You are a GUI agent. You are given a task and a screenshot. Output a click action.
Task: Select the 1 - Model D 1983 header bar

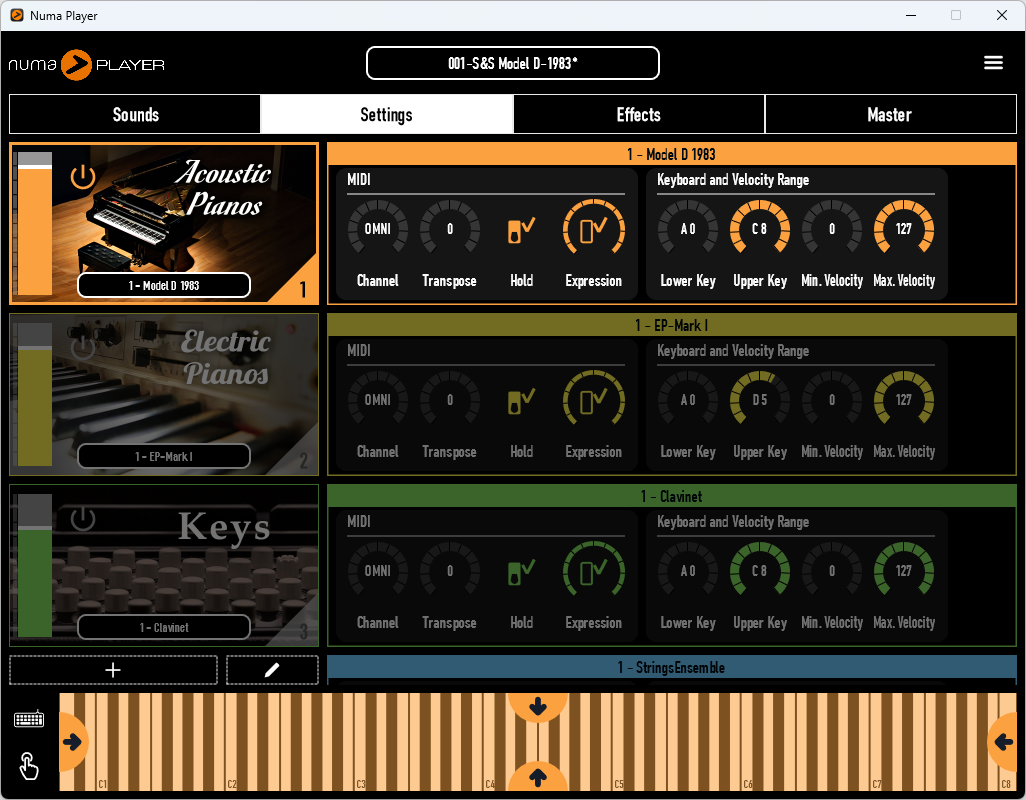click(671, 154)
